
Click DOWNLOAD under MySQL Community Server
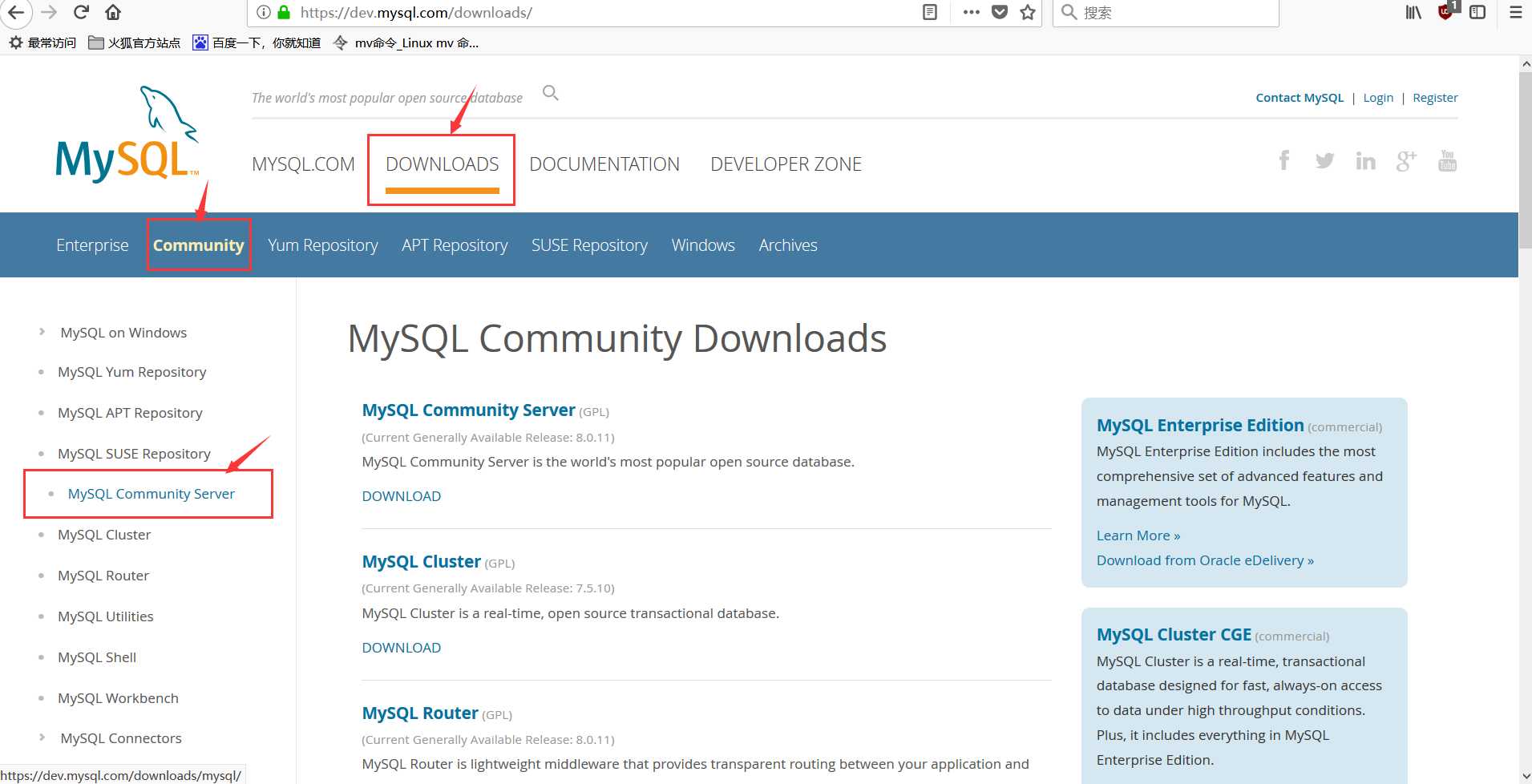pos(402,496)
